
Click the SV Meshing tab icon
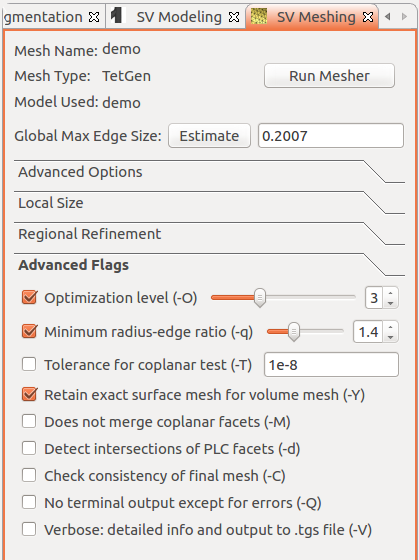click(259, 16)
